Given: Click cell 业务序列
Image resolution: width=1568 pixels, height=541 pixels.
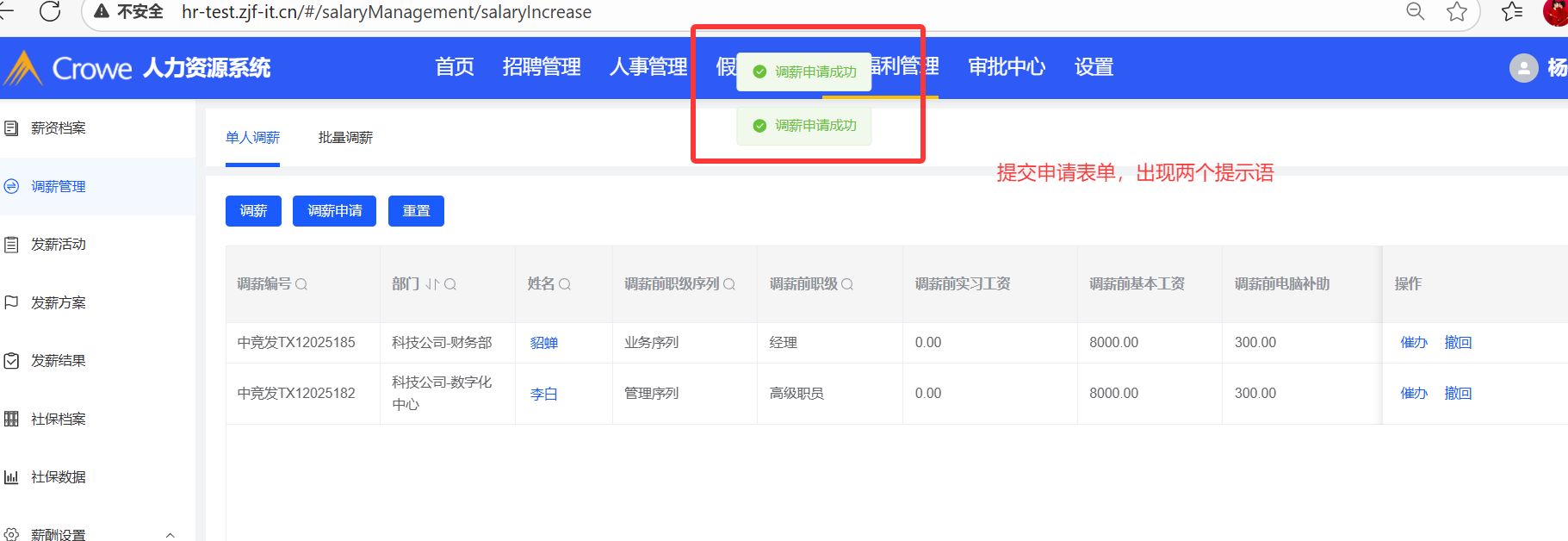Looking at the screenshot, I should [652, 342].
